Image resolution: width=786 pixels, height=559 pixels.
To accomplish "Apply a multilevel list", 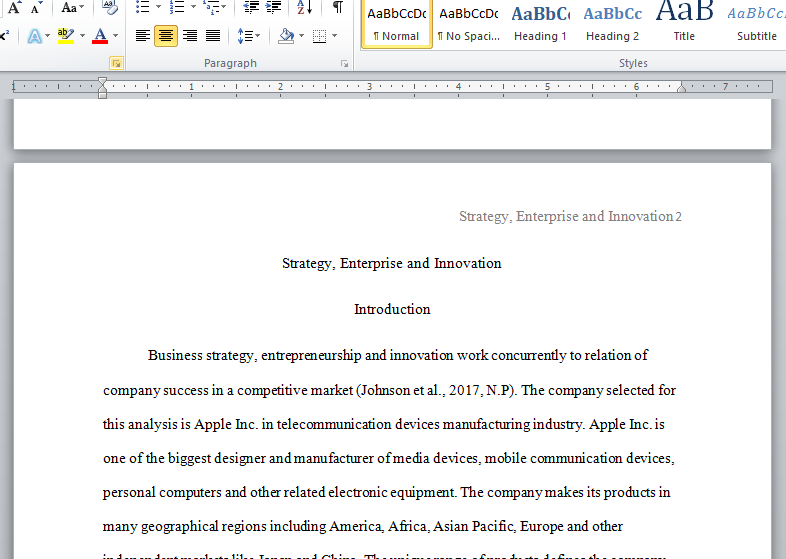I will (211, 7).
